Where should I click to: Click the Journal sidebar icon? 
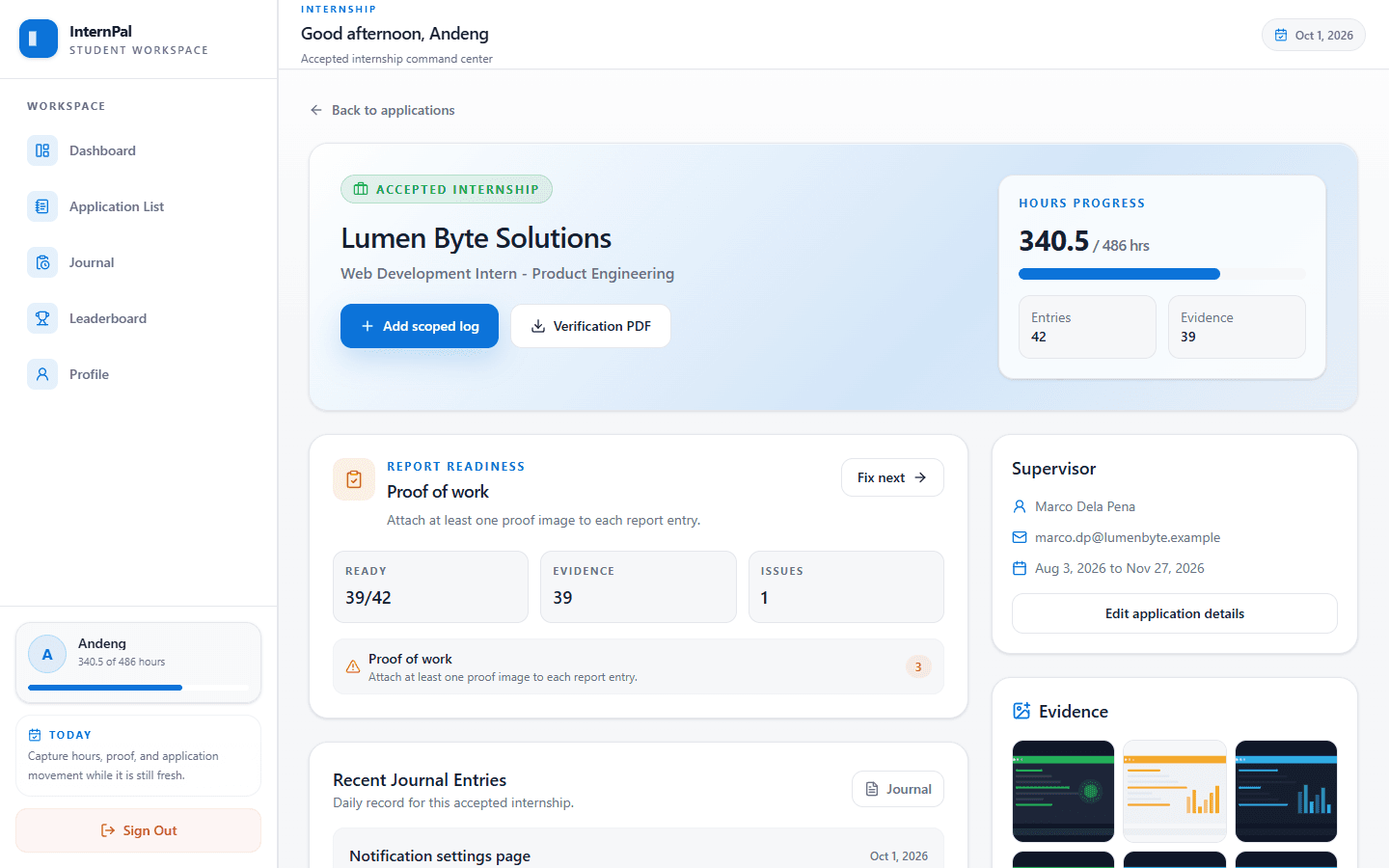tap(42, 262)
